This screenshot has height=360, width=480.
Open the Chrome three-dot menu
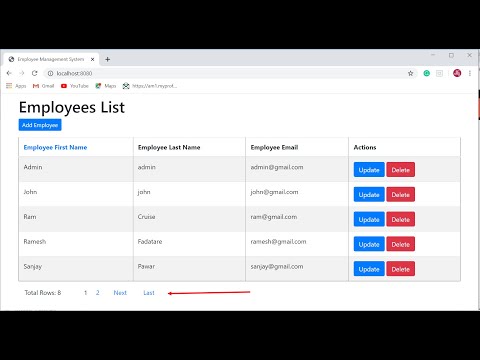(x=470, y=73)
